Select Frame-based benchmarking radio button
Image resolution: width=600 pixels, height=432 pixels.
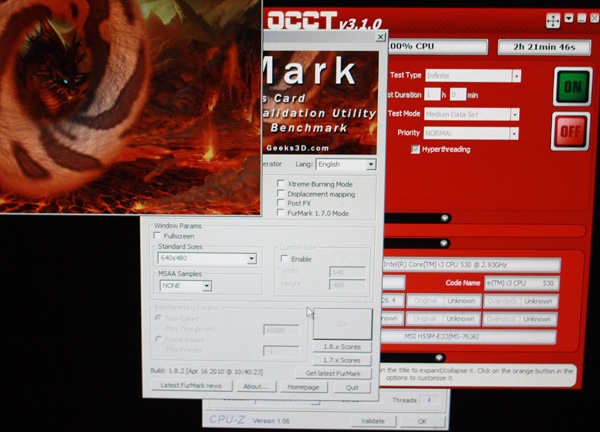pyautogui.click(x=158, y=339)
